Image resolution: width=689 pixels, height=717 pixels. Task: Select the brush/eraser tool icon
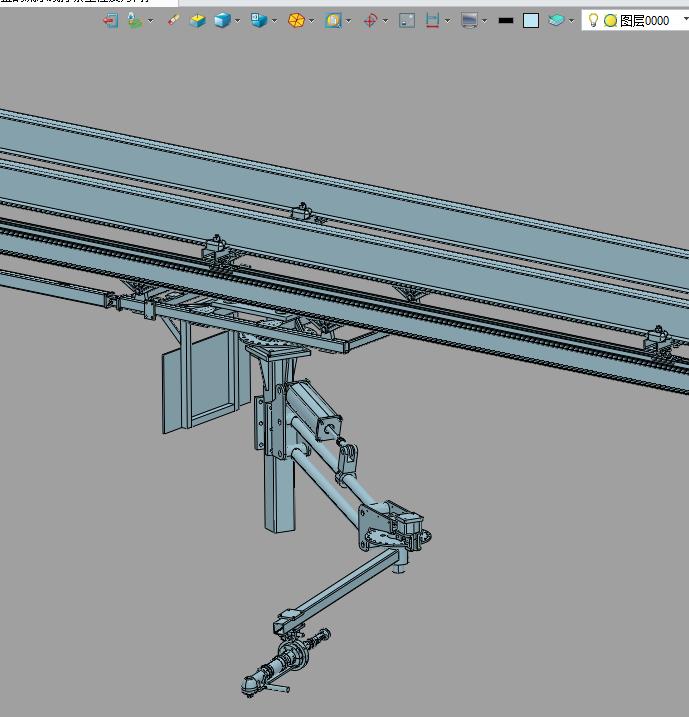(173, 21)
